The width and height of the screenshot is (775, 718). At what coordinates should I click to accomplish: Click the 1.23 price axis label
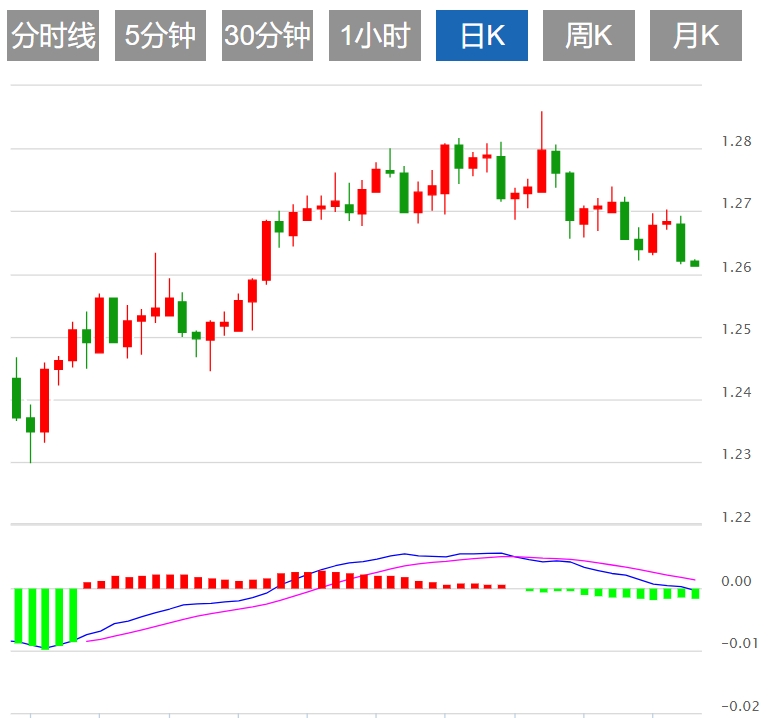click(x=736, y=455)
